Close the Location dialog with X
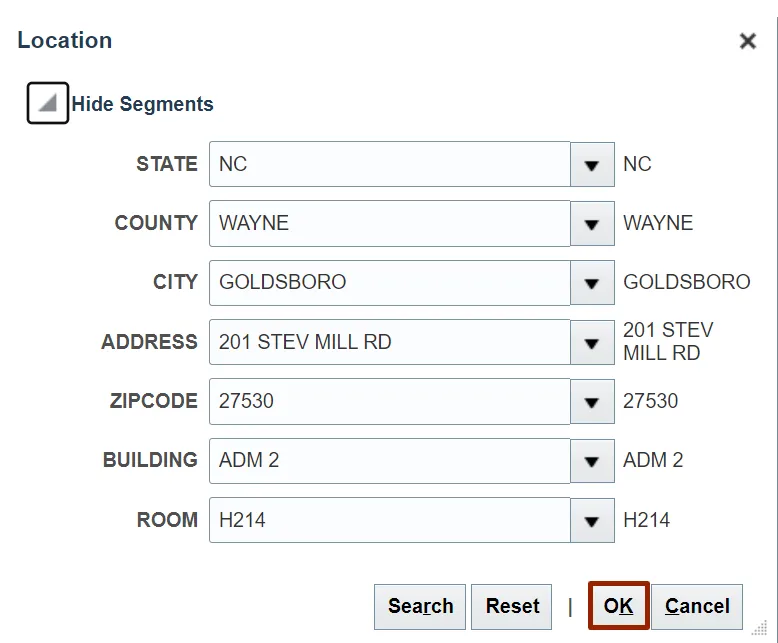 click(747, 42)
